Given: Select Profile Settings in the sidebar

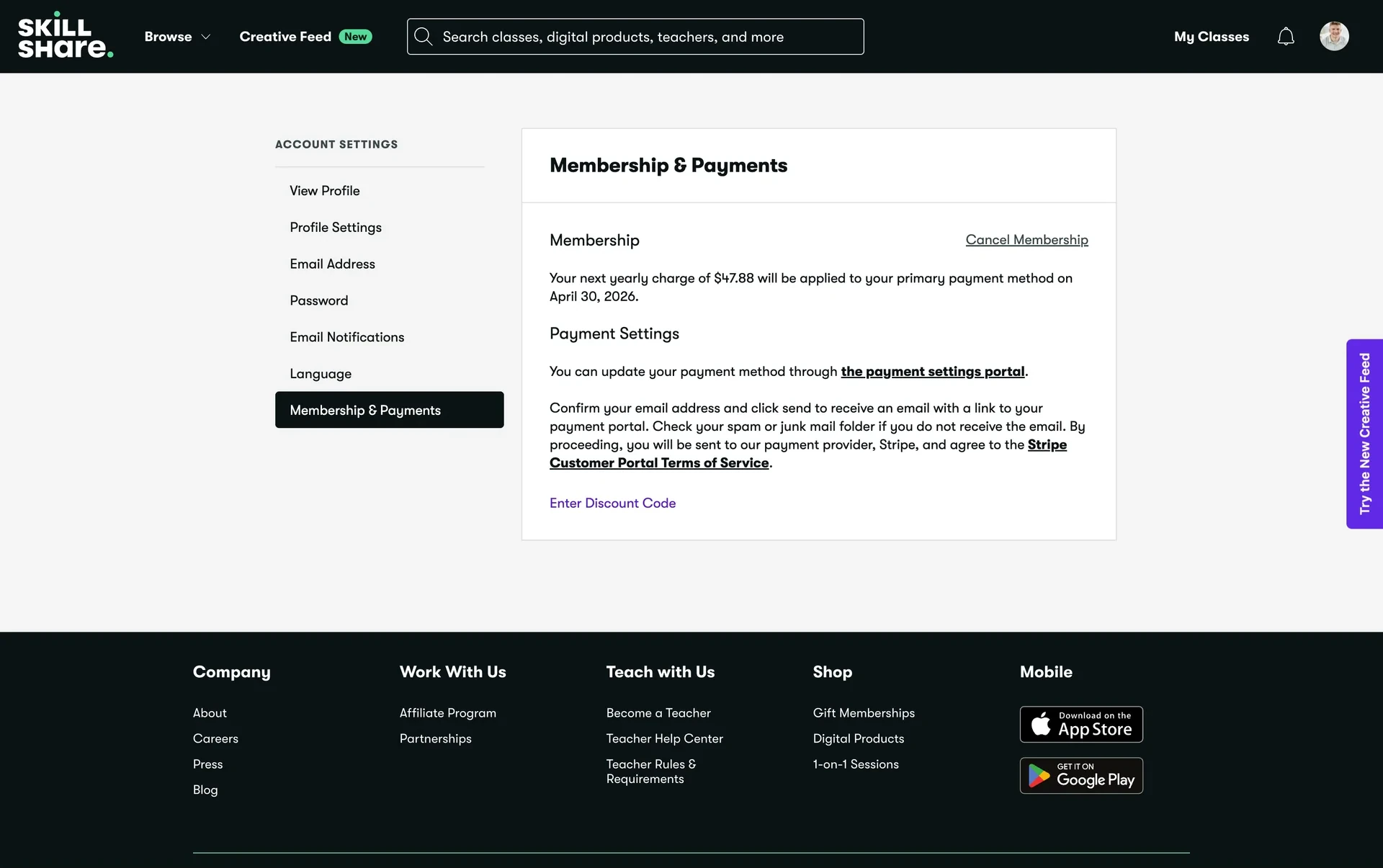Looking at the screenshot, I should pyautogui.click(x=336, y=227).
